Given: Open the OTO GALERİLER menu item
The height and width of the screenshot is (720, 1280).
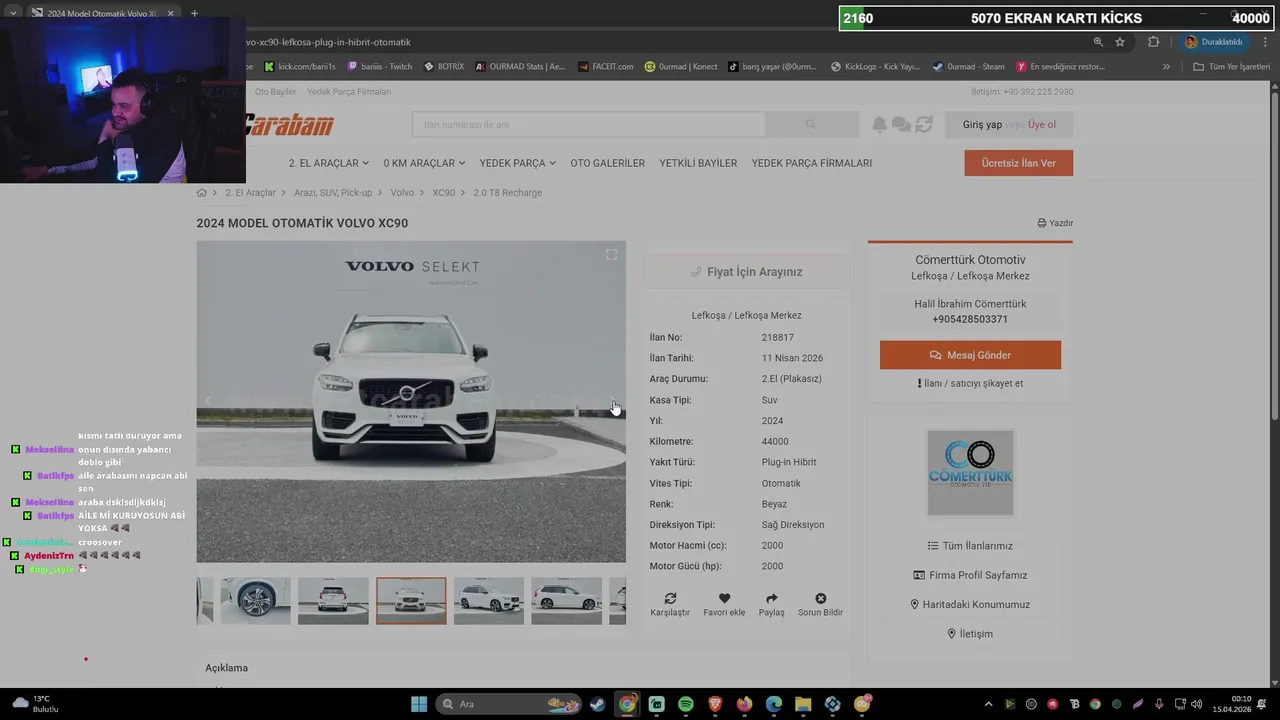Looking at the screenshot, I should tap(607, 163).
